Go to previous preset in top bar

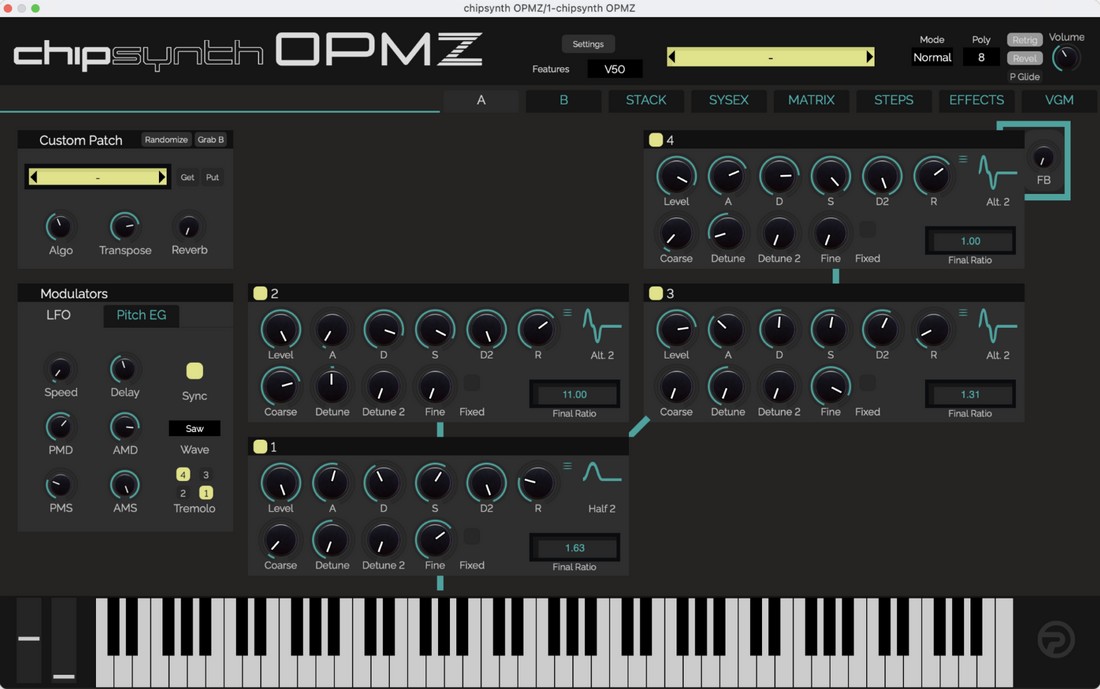tap(671, 58)
